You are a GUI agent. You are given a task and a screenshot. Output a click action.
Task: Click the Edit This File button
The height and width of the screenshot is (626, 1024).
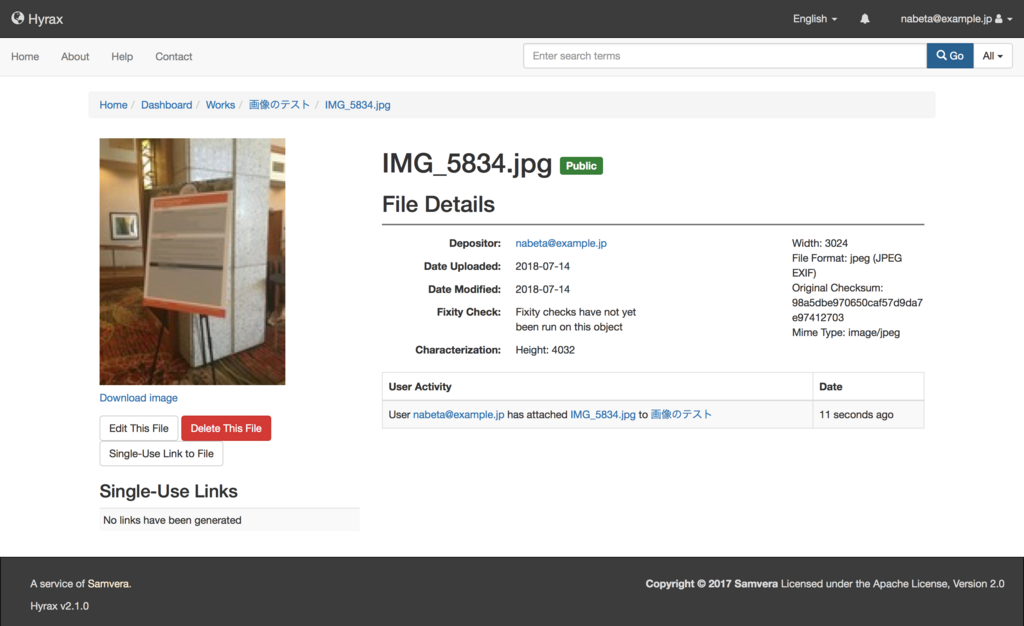tap(138, 428)
